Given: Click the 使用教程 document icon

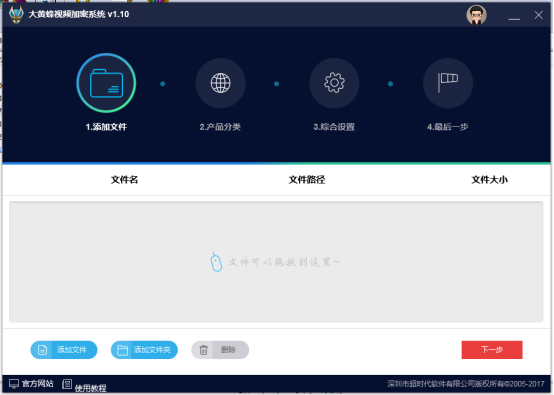Looking at the screenshot, I should pyautogui.click(x=67, y=384).
